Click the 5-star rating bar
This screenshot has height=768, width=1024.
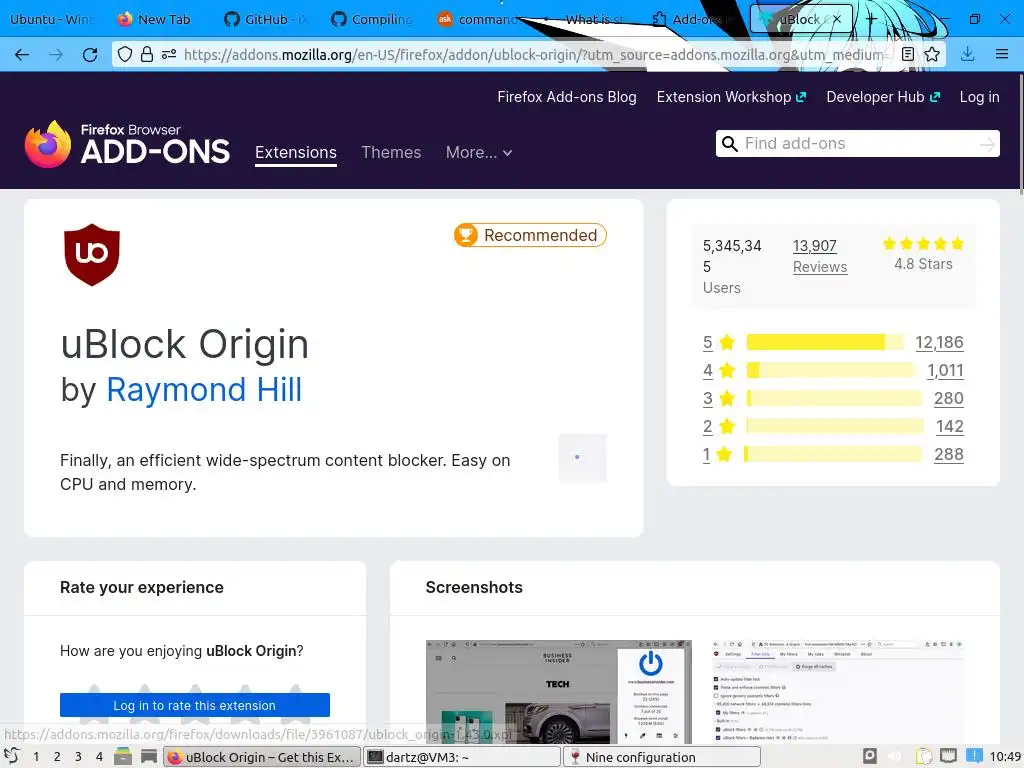(825, 342)
